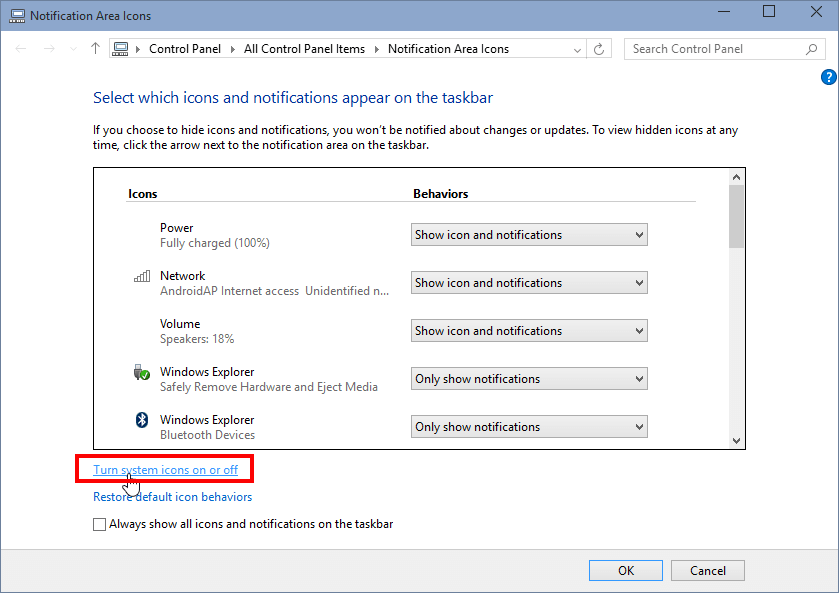
Task: Click Restore default icon behaviors link
Action: coord(172,497)
